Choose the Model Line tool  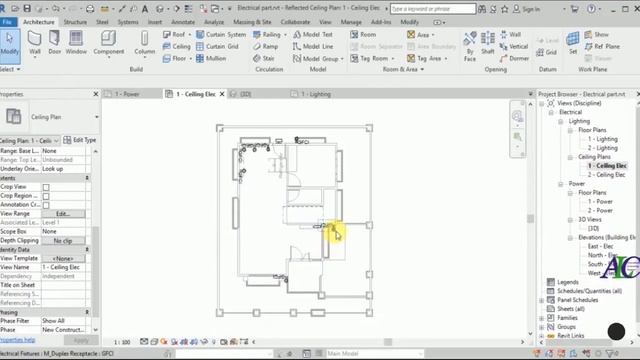point(313,47)
